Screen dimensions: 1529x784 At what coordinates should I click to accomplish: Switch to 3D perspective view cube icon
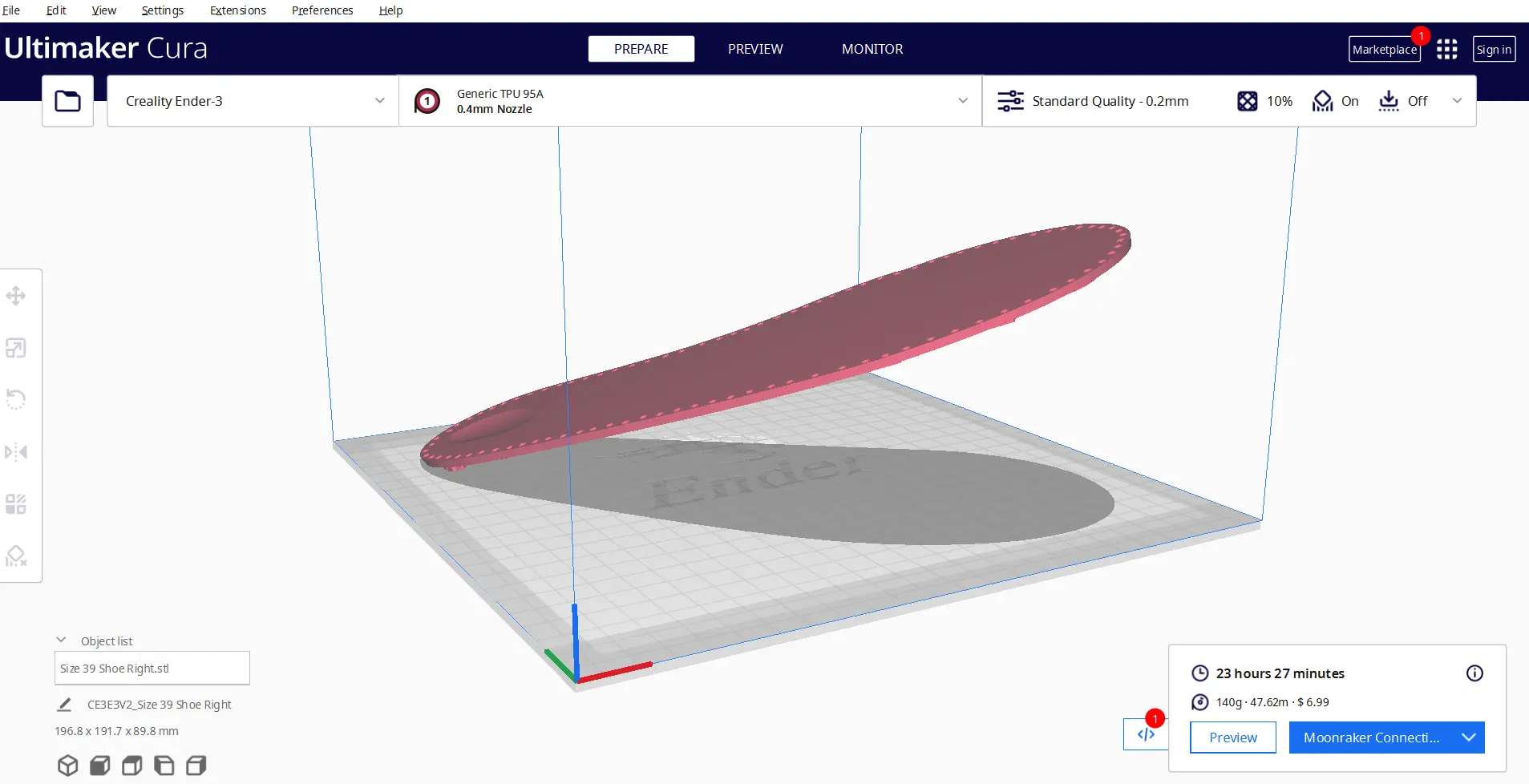[68, 766]
